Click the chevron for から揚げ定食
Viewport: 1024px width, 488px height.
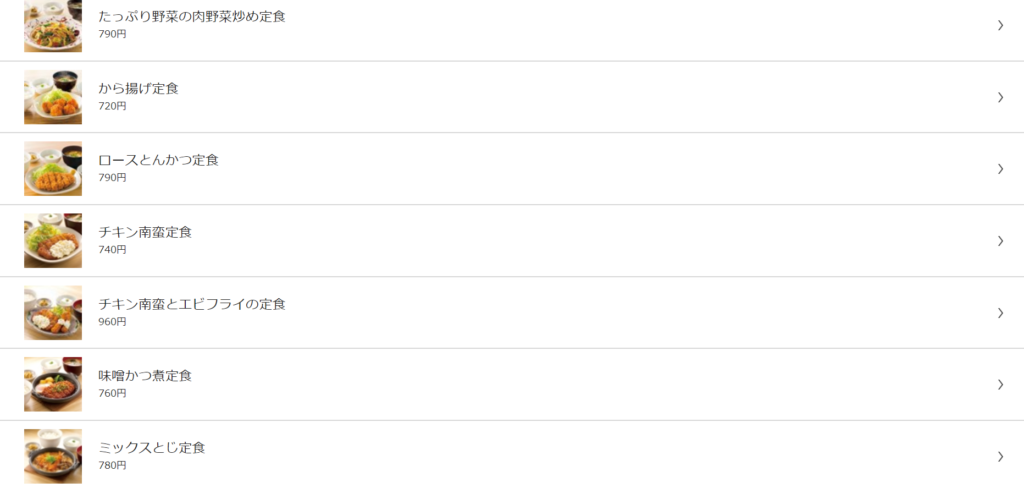coord(1000,97)
